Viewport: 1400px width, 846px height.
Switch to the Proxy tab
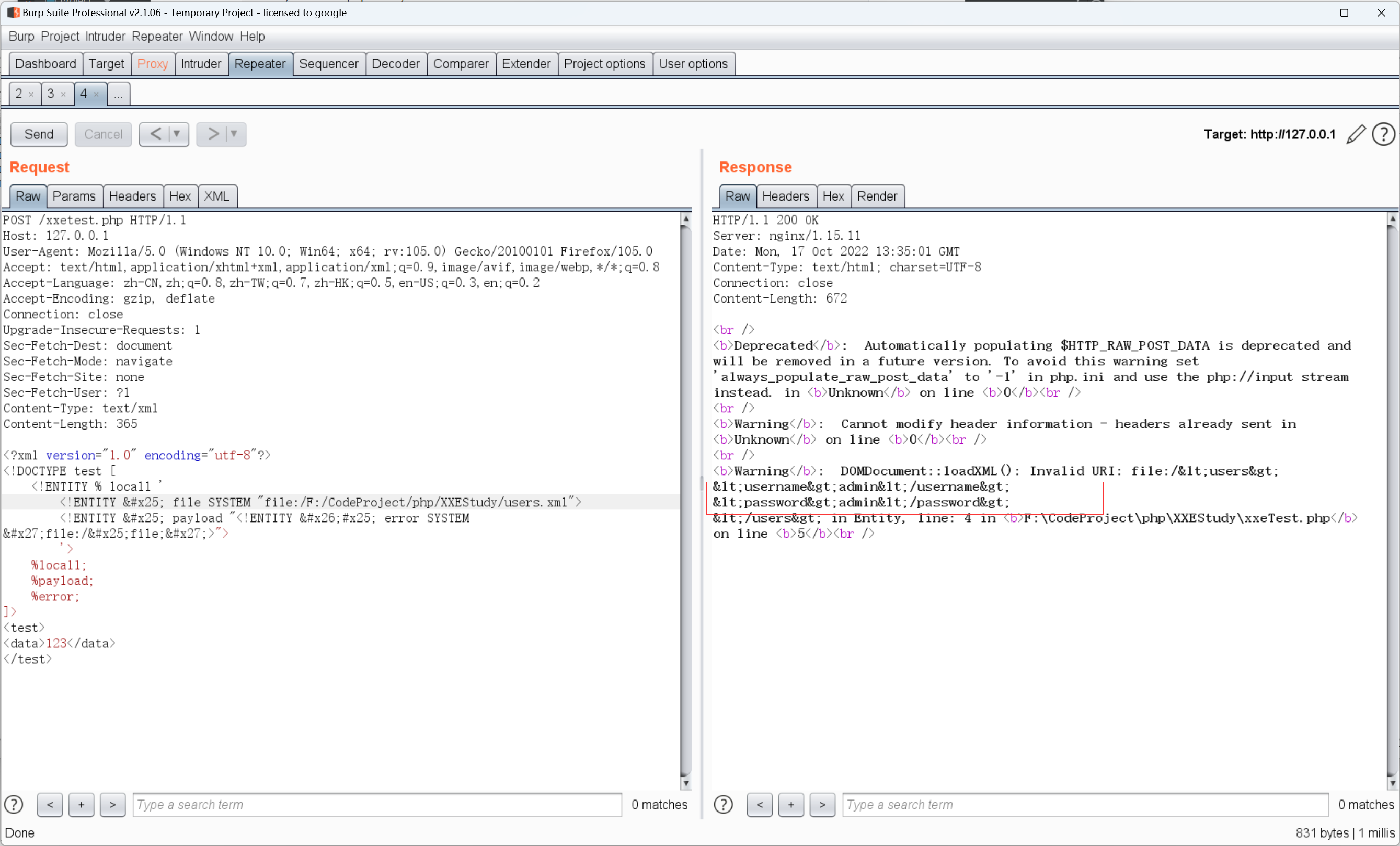(x=152, y=64)
